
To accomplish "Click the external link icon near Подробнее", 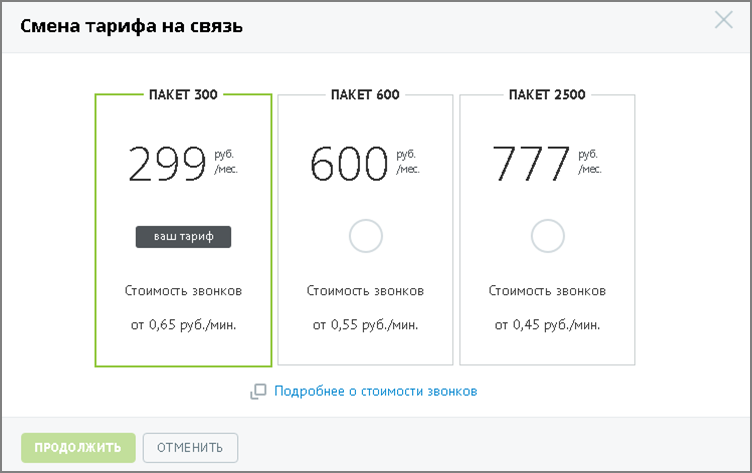I will click(x=258, y=391).
